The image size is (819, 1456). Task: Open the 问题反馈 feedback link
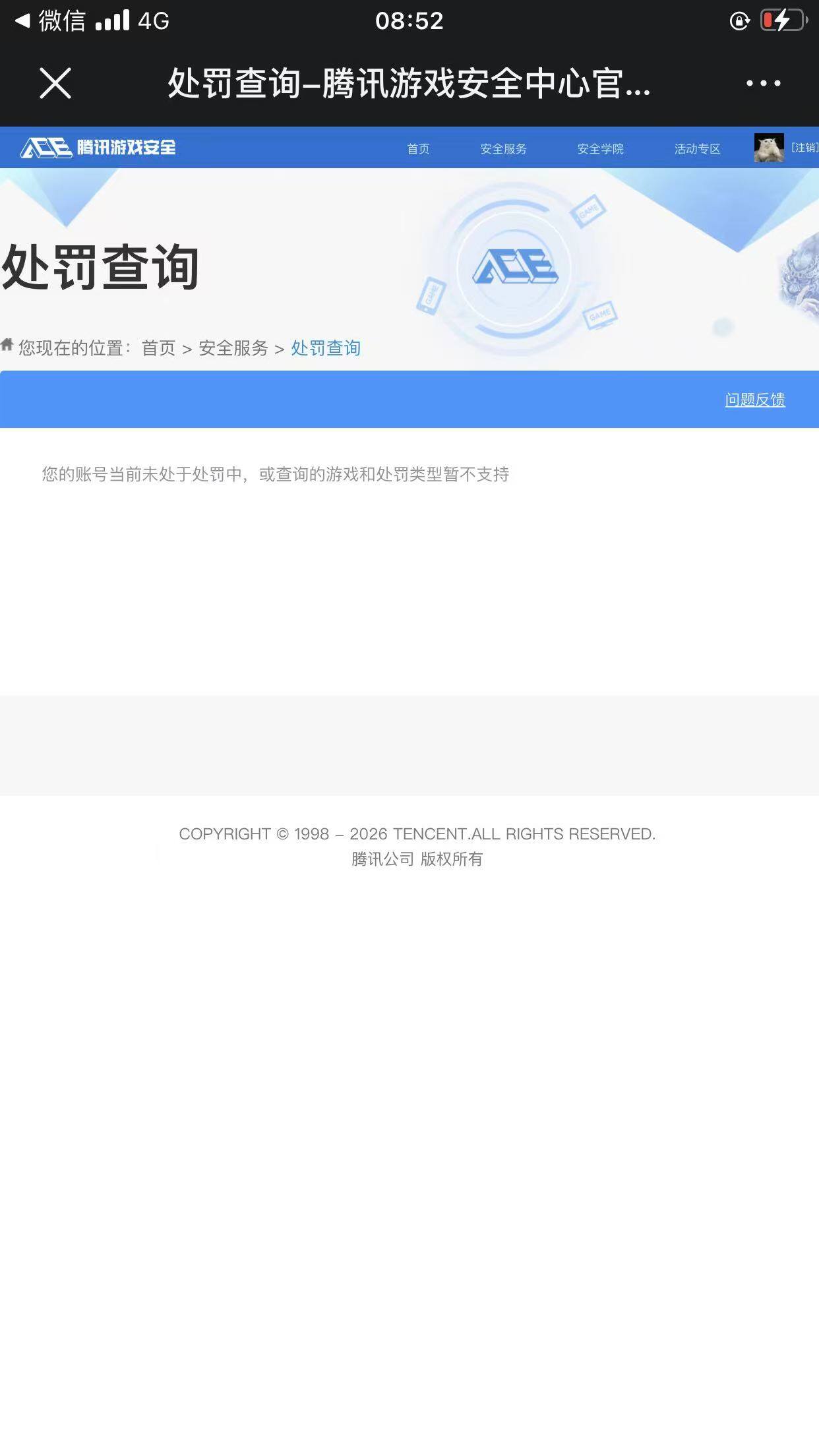pos(755,400)
